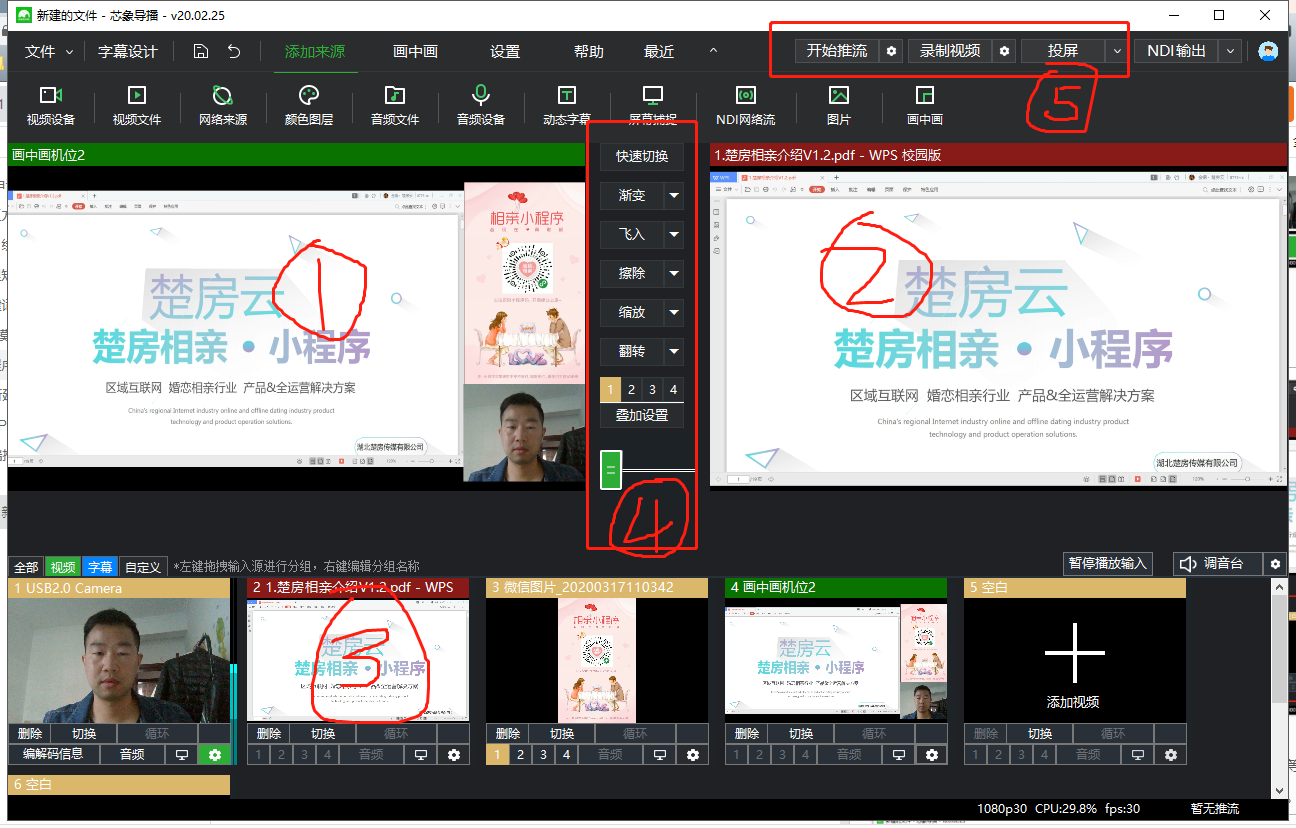The height and width of the screenshot is (828, 1296).
Task: Filter inputs by the 视频 group tab
Action: click(64, 567)
